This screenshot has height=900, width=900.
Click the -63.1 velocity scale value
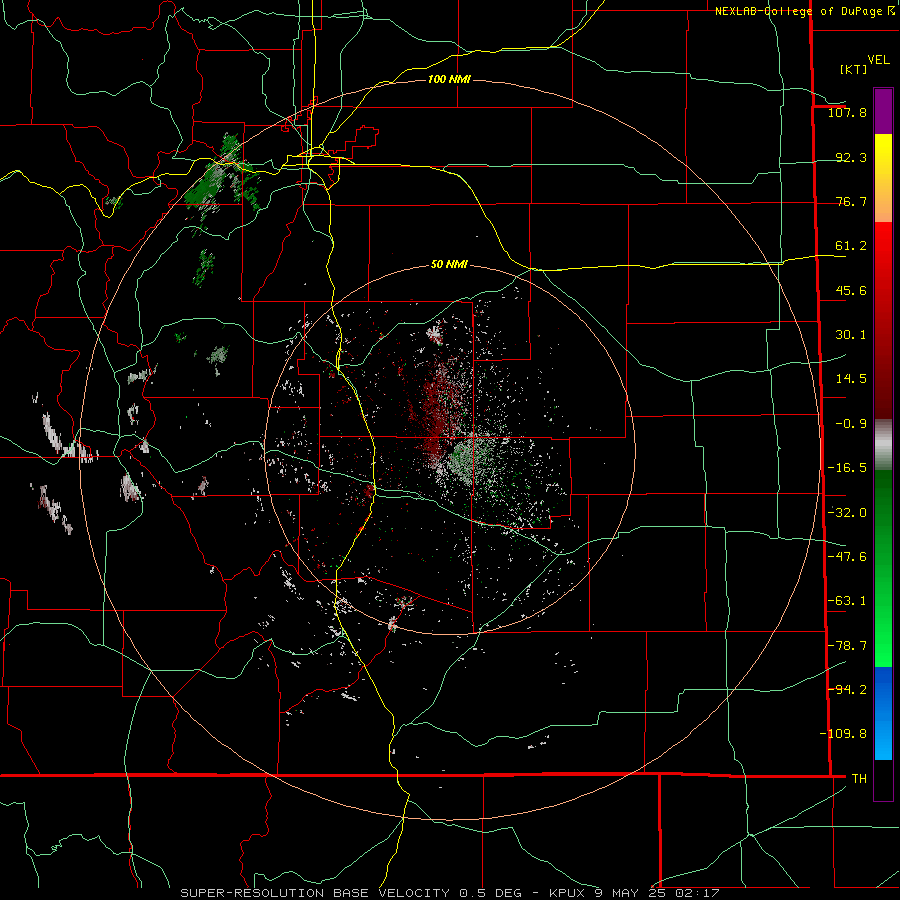847,601
